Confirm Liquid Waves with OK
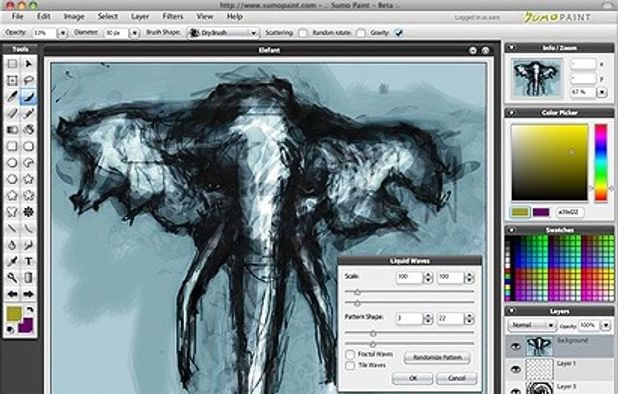The image size is (618, 394). tap(412, 378)
